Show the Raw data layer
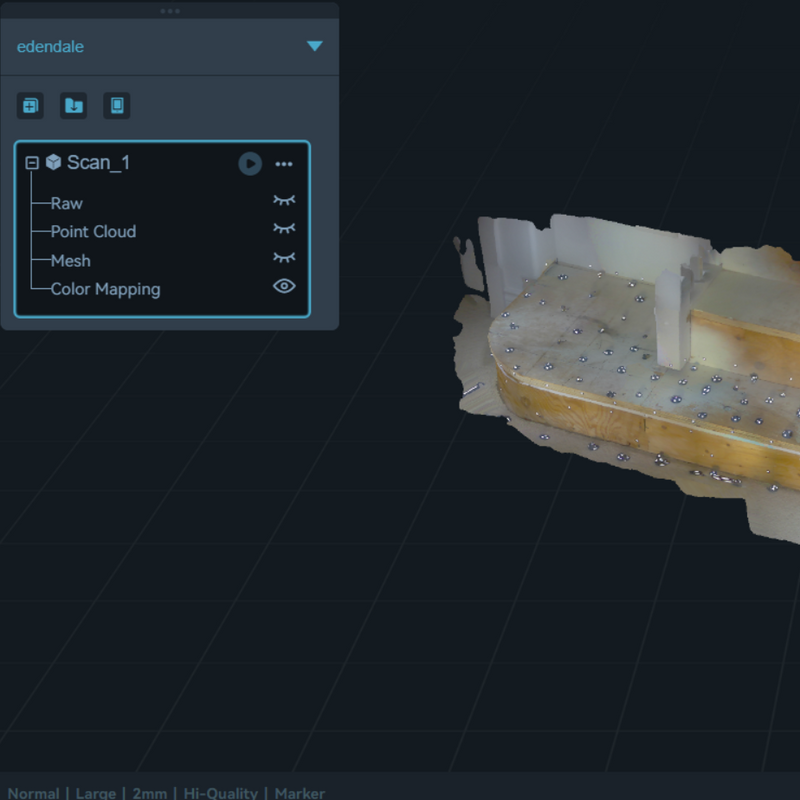Viewport: 800px width, 800px height. coord(284,200)
